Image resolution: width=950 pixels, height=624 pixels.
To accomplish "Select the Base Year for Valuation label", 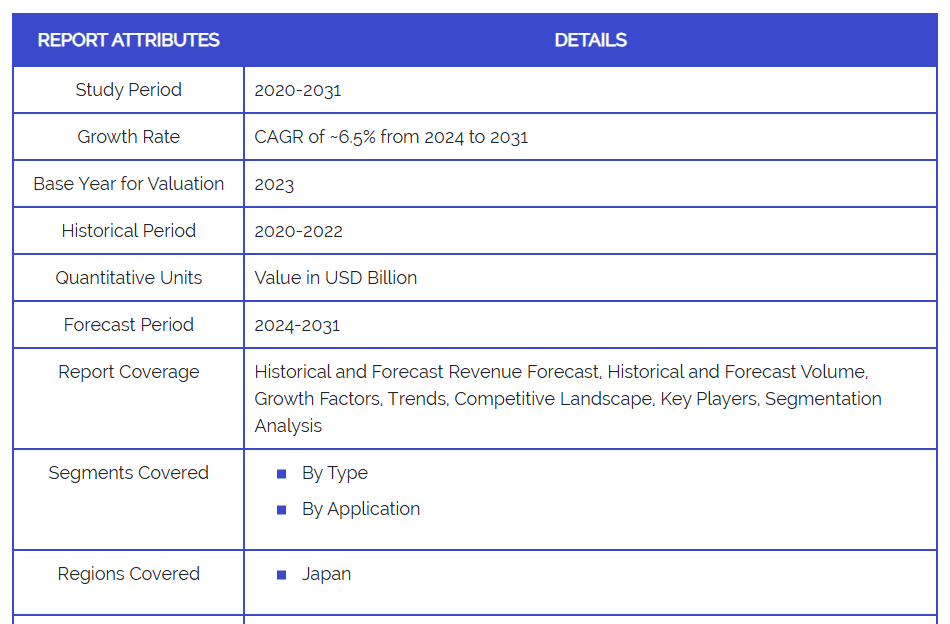I will click(128, 184).
